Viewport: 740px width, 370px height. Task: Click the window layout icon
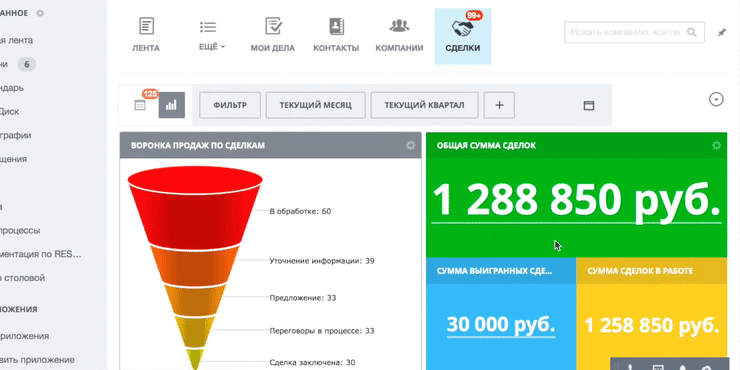pos(589,105)
